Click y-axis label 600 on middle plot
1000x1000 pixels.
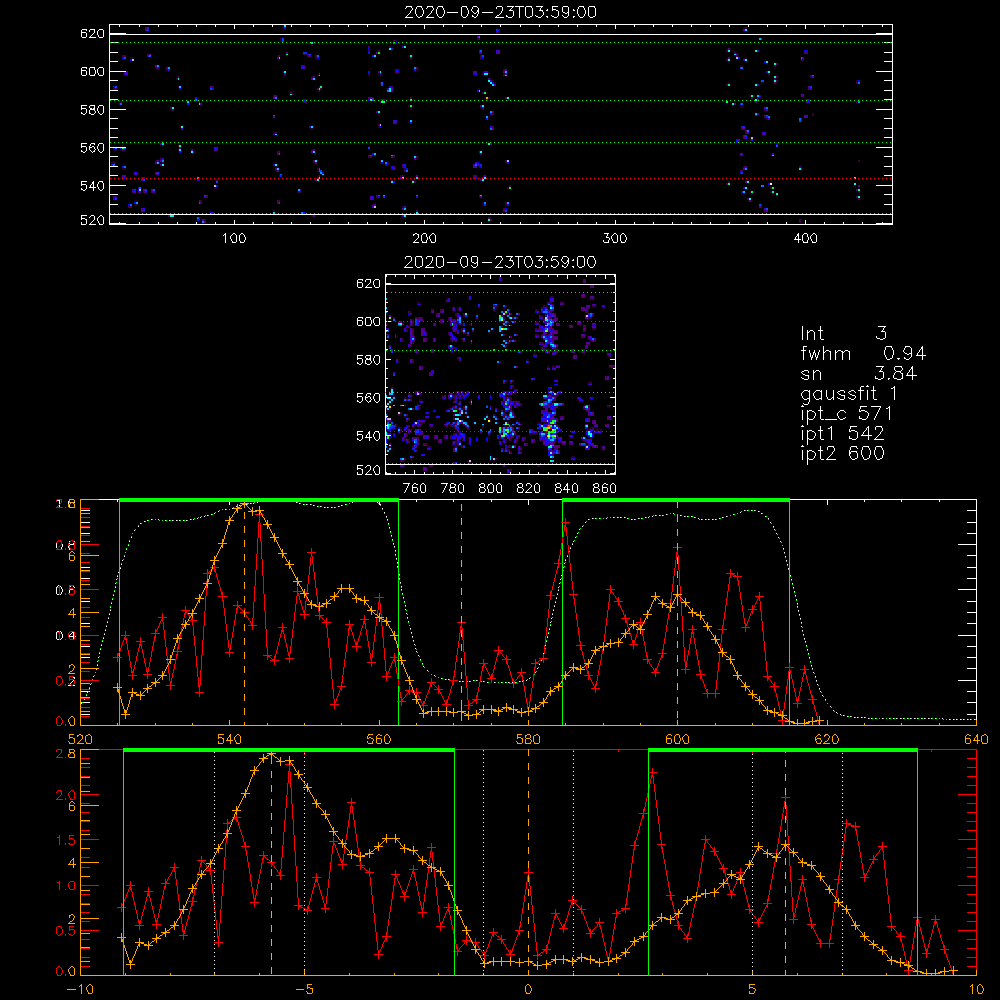point(368,321)
